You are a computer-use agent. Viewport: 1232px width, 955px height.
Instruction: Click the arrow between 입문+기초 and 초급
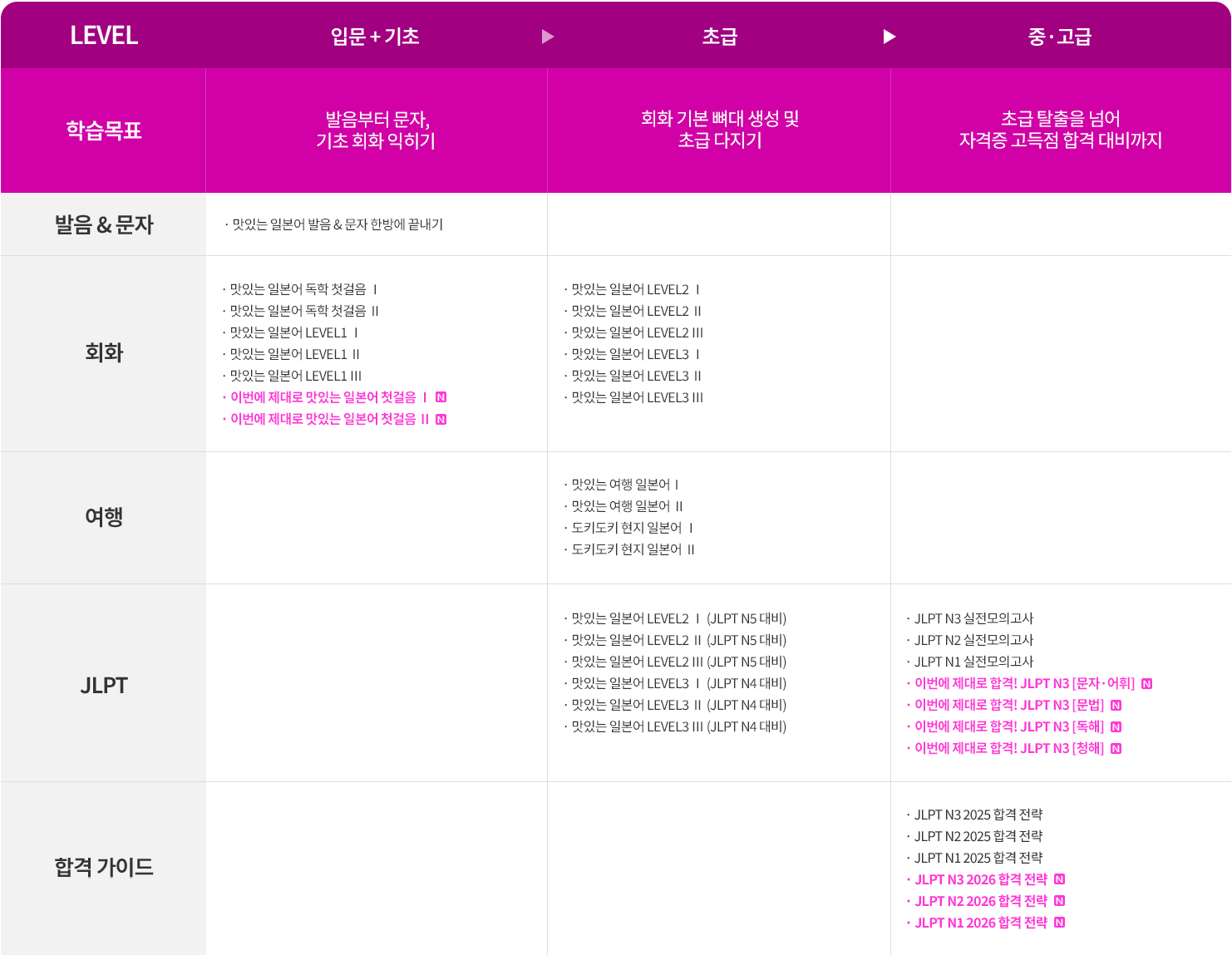click(x=548, y=37)
